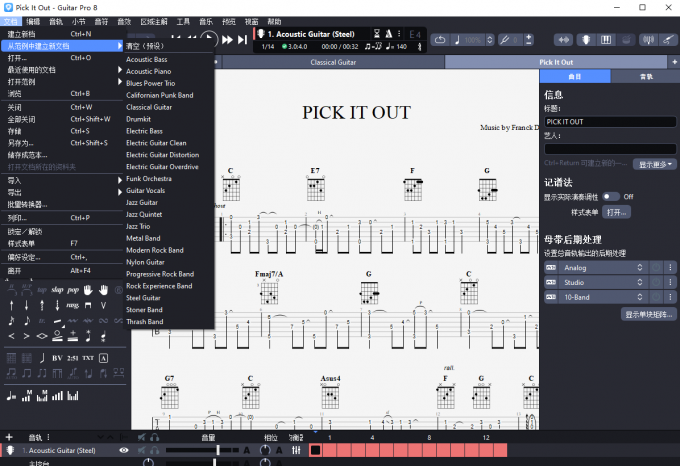Click the PICK IT OUT title input field
Image resolution: width=680 pixels, height=466 pixels.
point(609,122)
